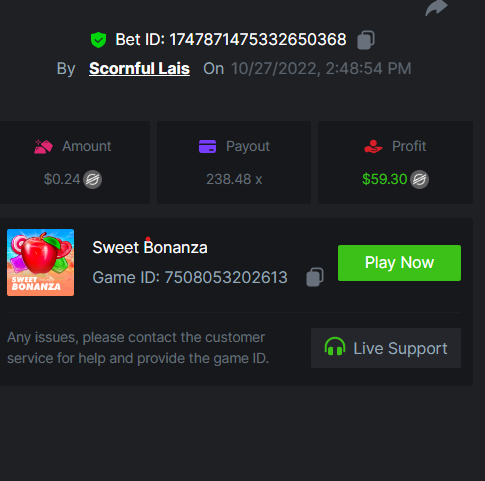Click the $59.30 profit amount
This screenshot has width=485, height=481.
pos(385,179)
